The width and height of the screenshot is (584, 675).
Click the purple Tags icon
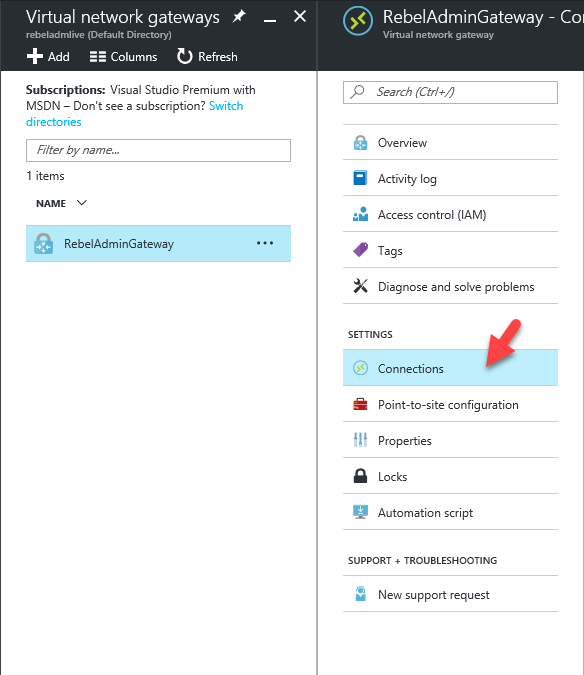point(361,250)
